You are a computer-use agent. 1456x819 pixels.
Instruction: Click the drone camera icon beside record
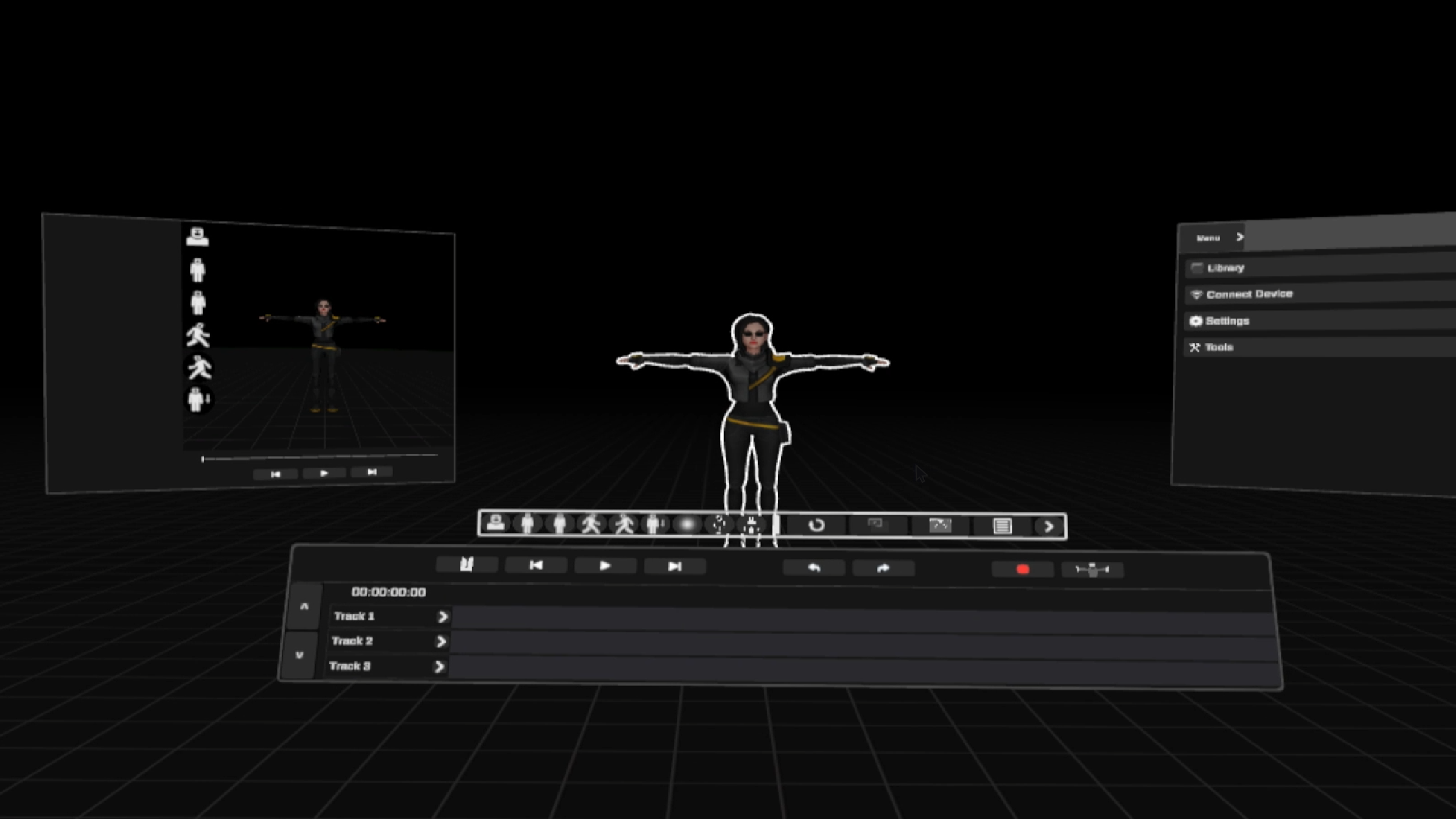pyautogui.click(x=1092, y=569)
